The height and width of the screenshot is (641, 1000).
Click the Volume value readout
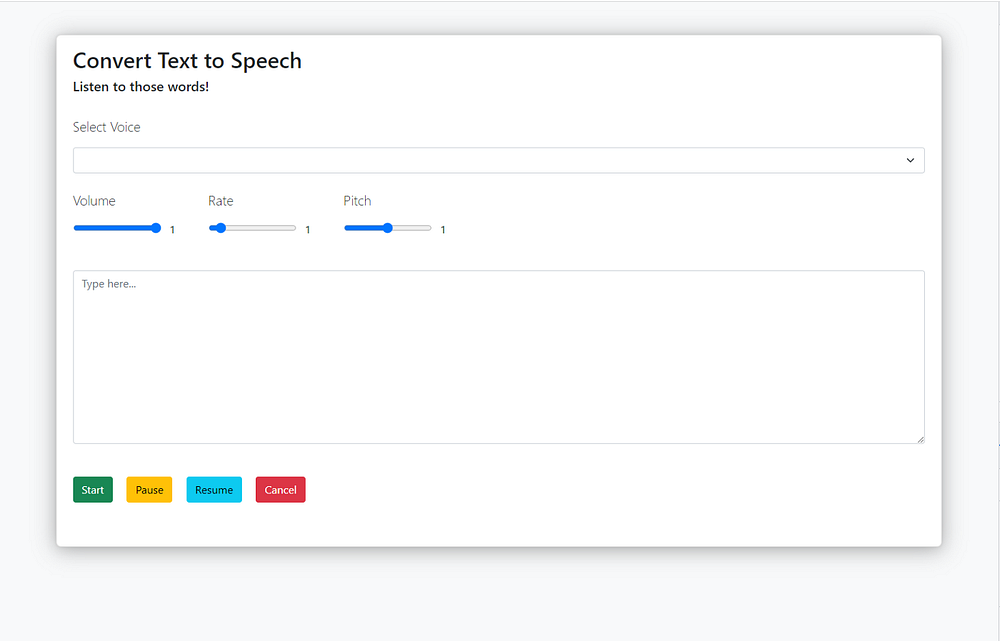[172, 230]
